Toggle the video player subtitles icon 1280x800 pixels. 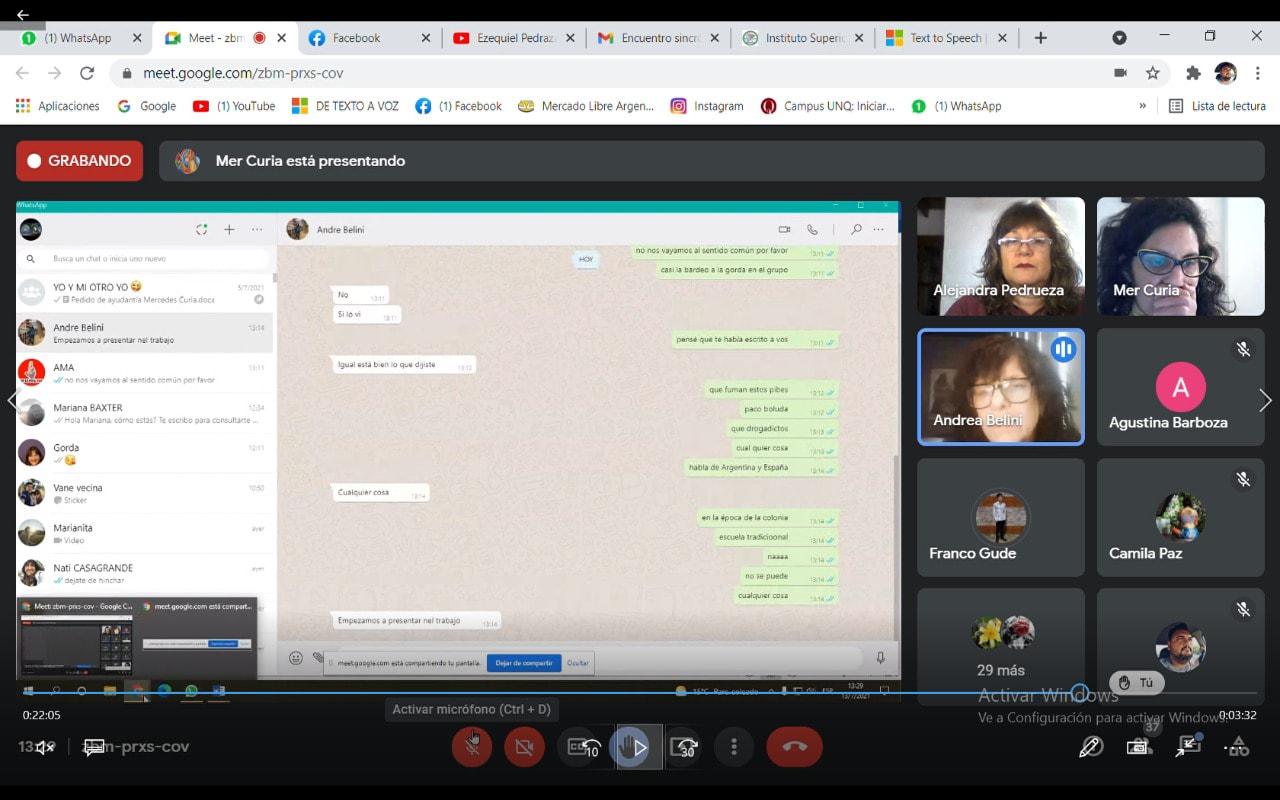94,747
